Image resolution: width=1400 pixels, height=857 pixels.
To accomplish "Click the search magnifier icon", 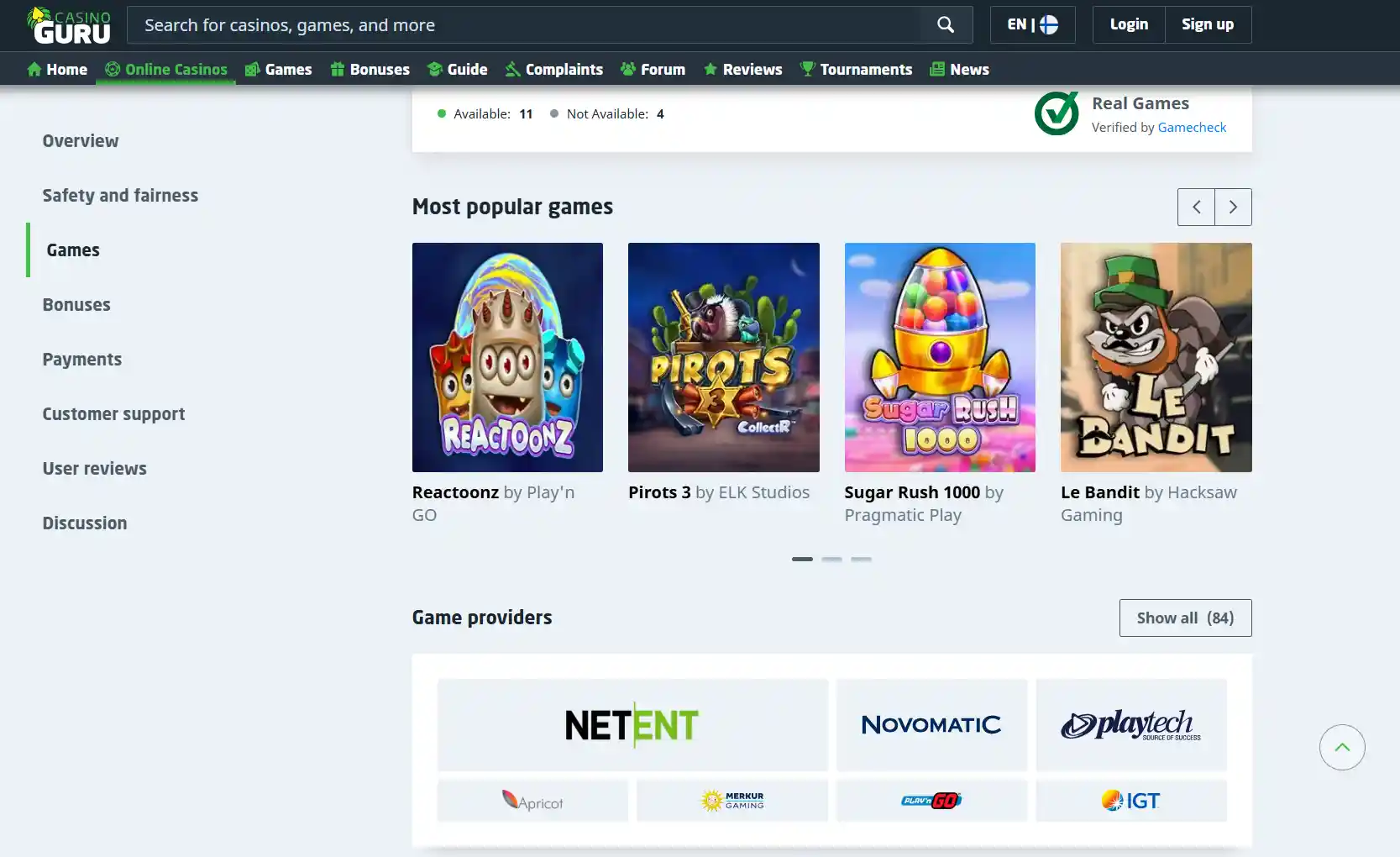I will [x=946, y=25].
